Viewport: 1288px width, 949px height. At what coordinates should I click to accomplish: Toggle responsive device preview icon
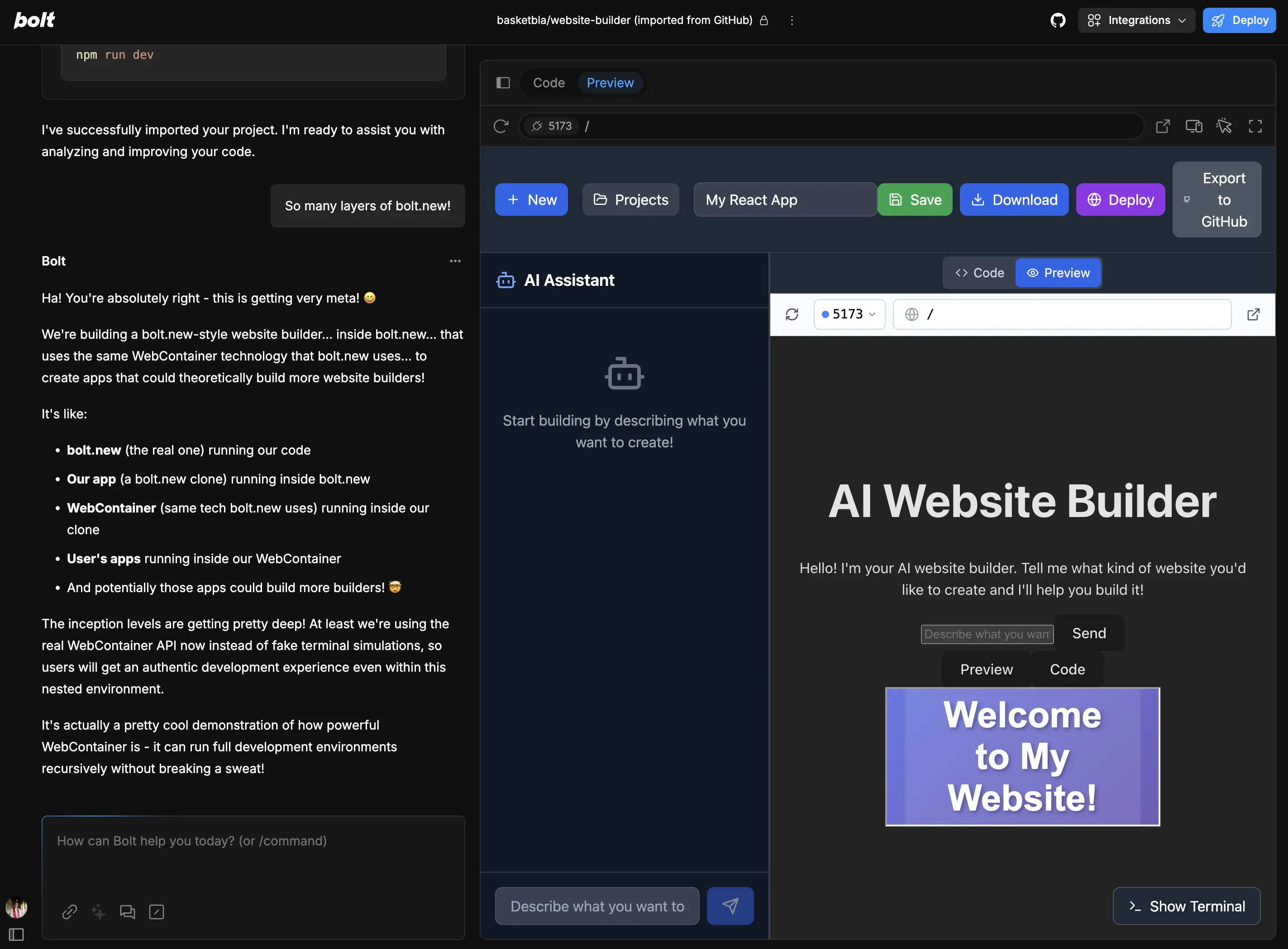point(1194,126)
